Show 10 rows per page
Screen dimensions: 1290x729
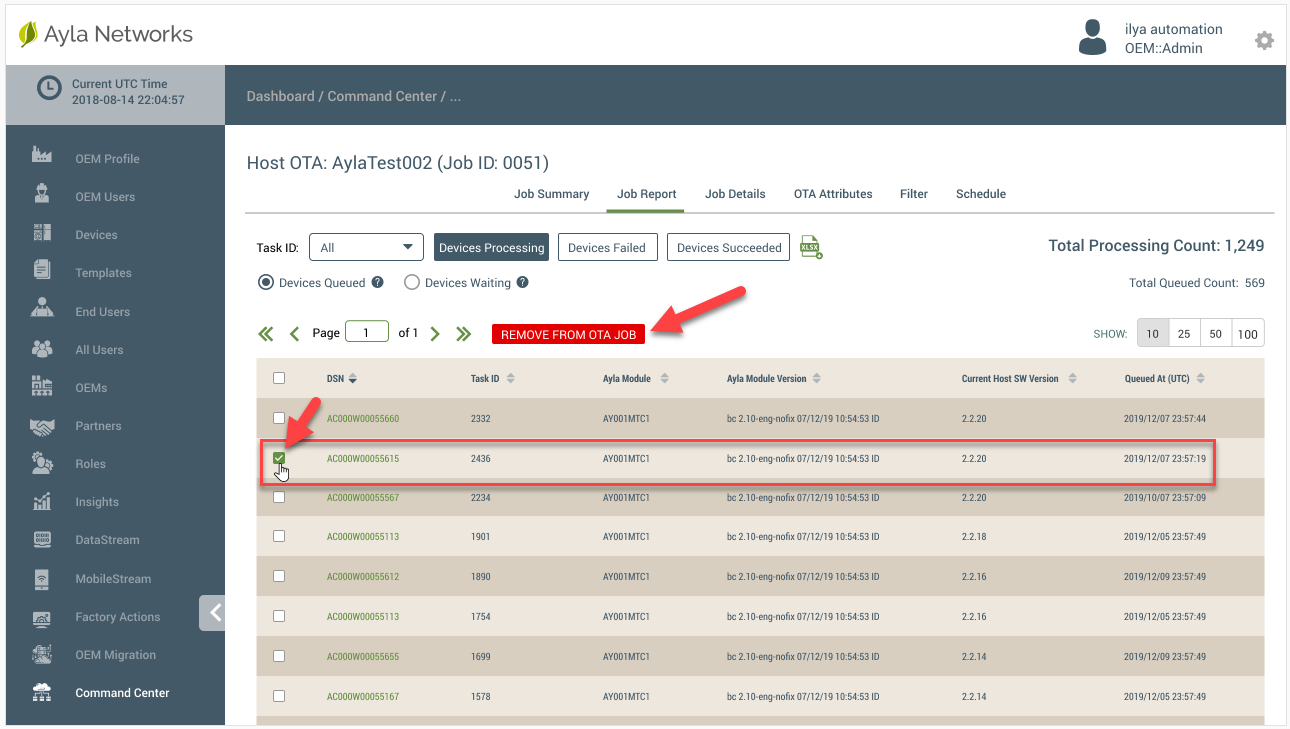(x=1153, y=334)
